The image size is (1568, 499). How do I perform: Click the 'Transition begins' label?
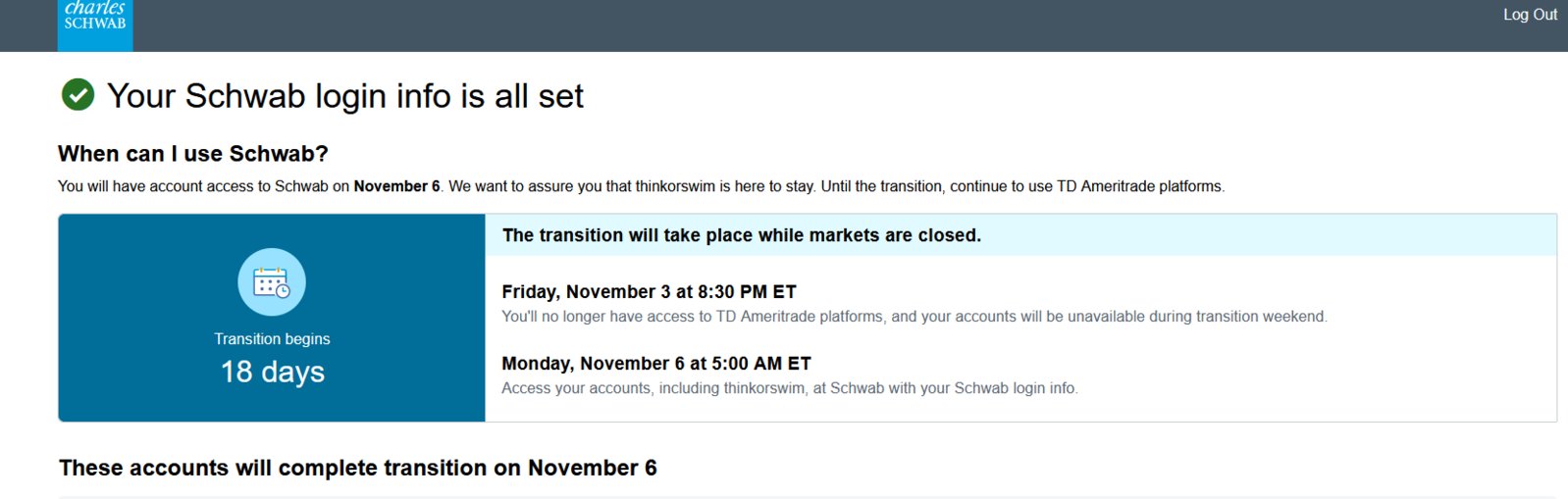coord(272,339)
